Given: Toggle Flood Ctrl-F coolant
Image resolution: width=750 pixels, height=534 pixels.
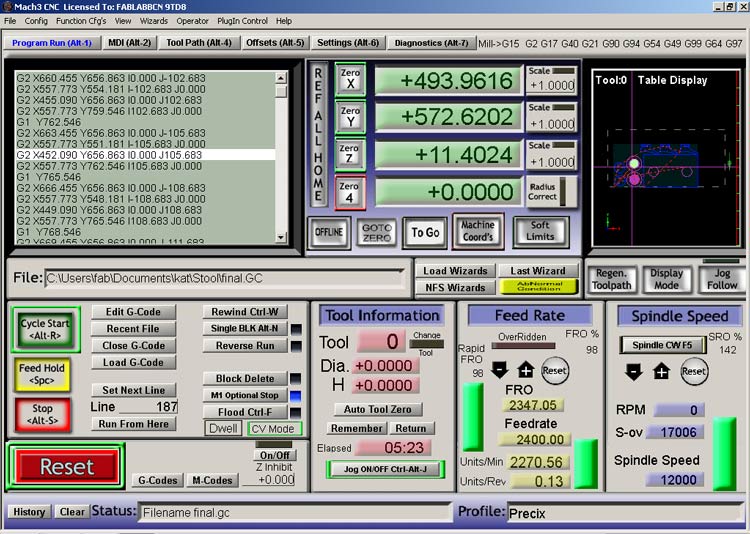Looking at the screenshot, I should 245,412.
